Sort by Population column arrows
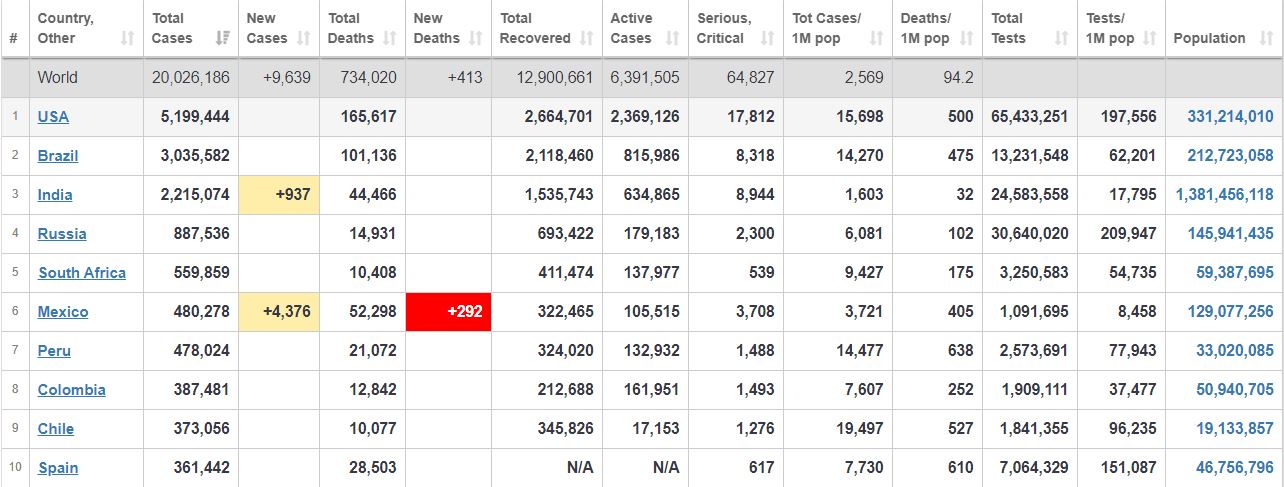Image resolution: width=1284 pixels, height=487 pixels. [x=1265, y=38]
